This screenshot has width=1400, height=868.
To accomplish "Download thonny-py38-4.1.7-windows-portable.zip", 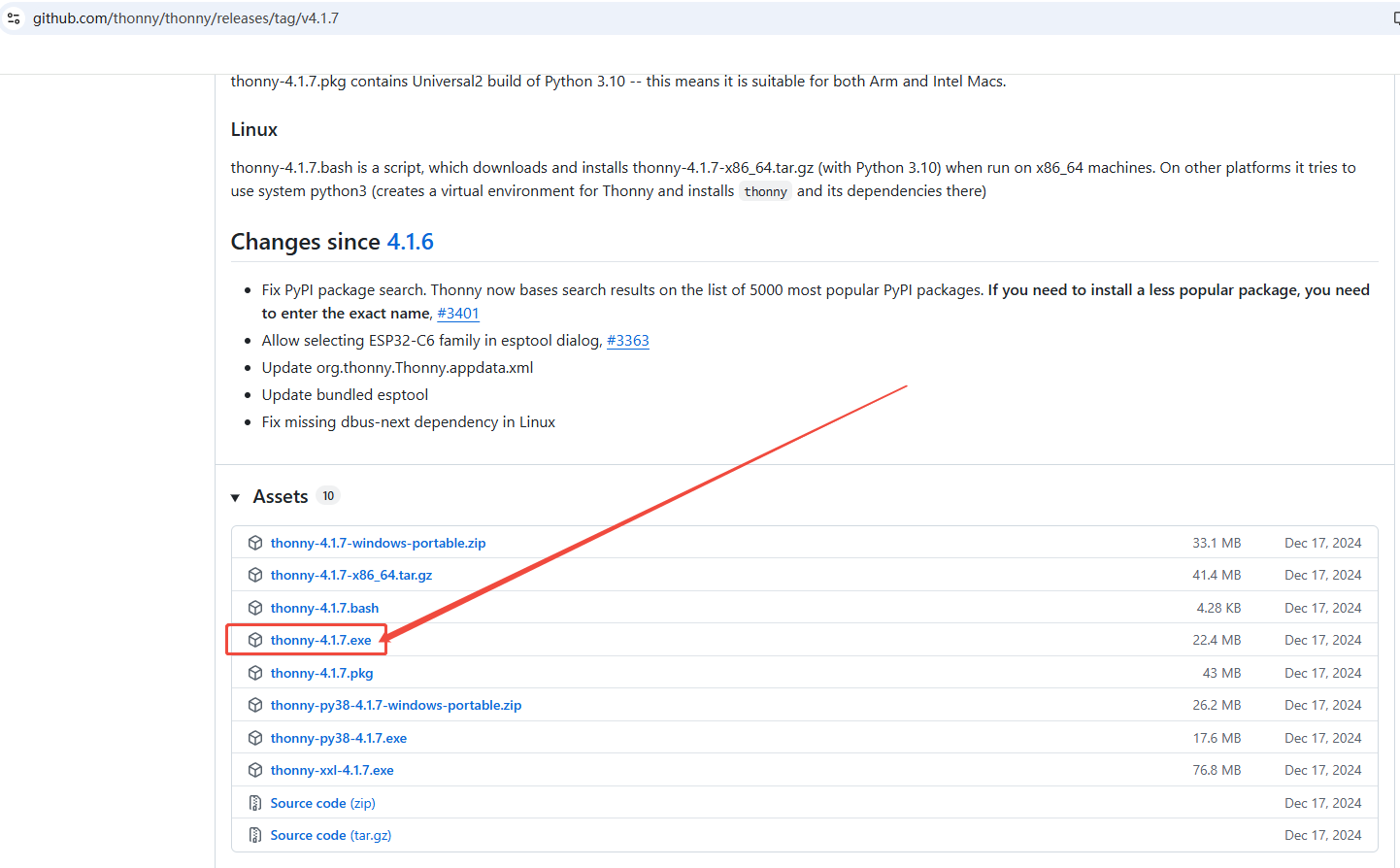I will [x=396, y=705].
